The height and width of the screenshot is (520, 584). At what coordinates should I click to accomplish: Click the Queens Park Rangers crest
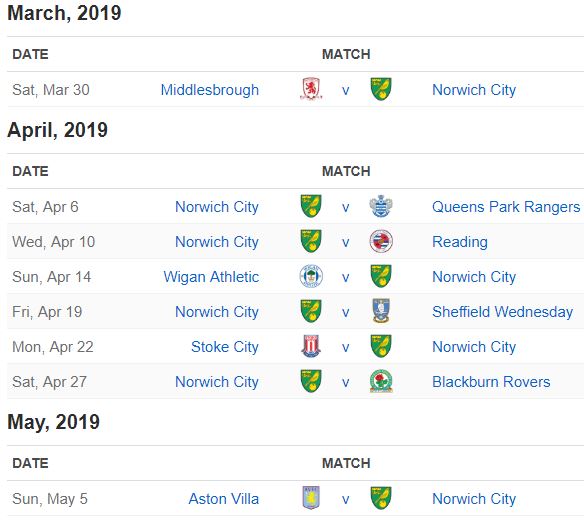pyautogui.click(x=381, y=206)
